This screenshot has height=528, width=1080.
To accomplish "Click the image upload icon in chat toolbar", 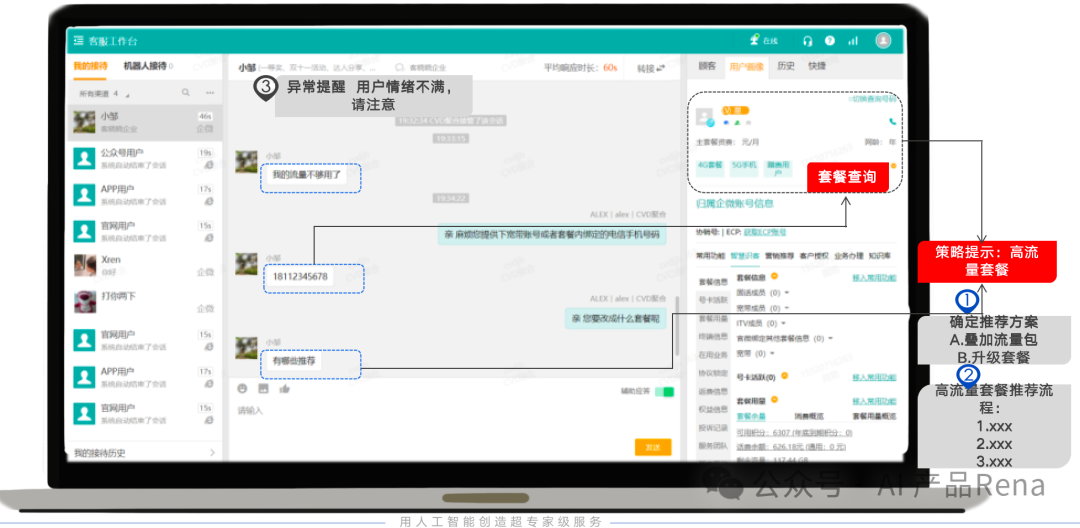I will [263, 389].
